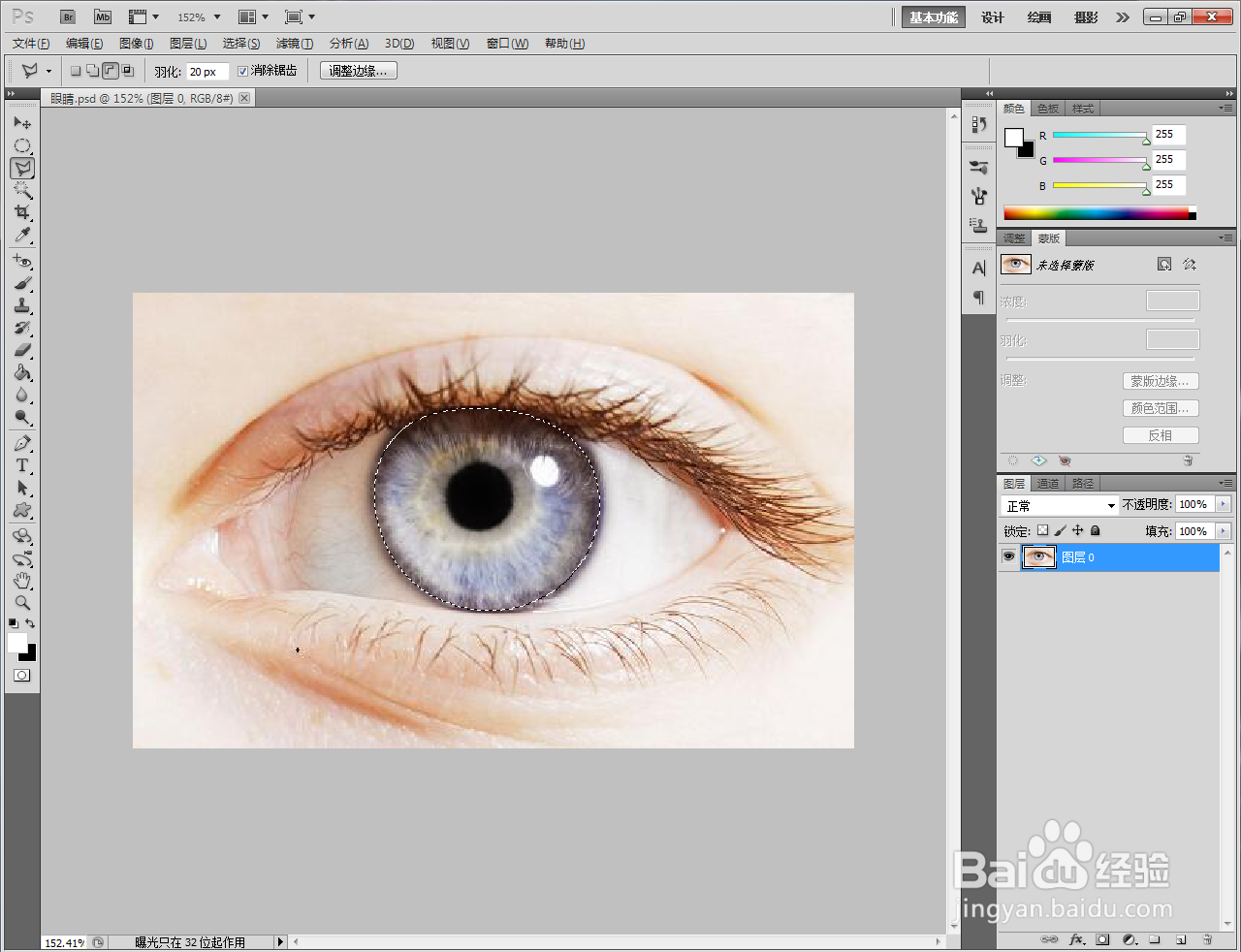The width and height of the screenshot is (1241, 952).
Task: Select the Red Eye tool
Action: (22, 261)
